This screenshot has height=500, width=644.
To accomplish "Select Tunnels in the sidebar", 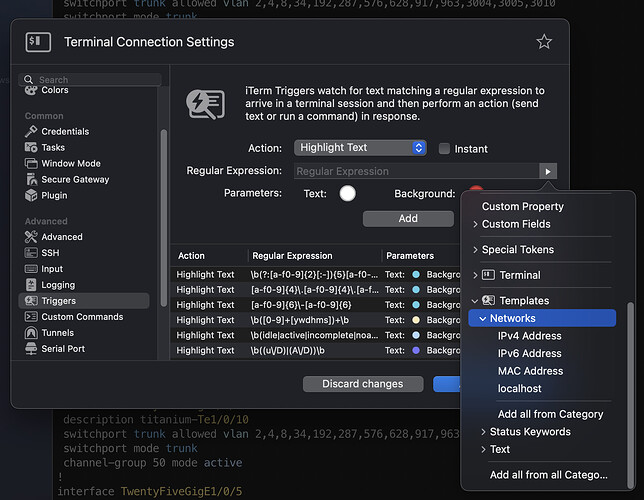I will click(57, 333).
